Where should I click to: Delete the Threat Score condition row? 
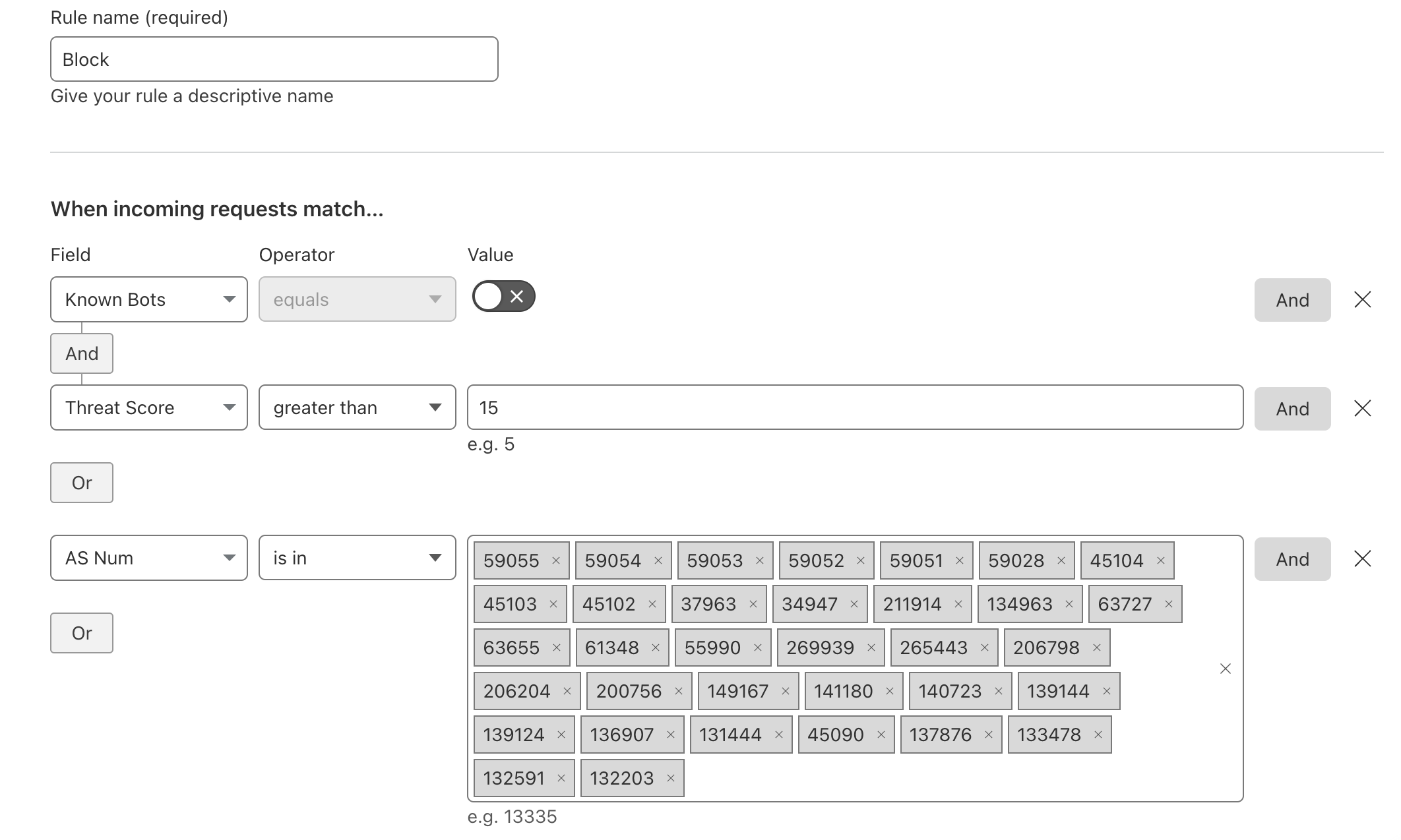1362,408
